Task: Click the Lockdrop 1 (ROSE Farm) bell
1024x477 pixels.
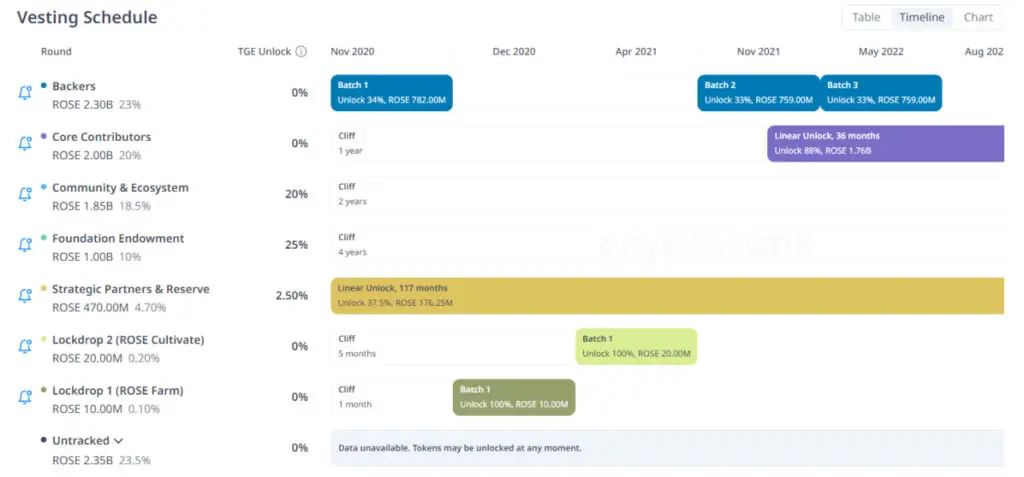Action: (x=25, y=397)
